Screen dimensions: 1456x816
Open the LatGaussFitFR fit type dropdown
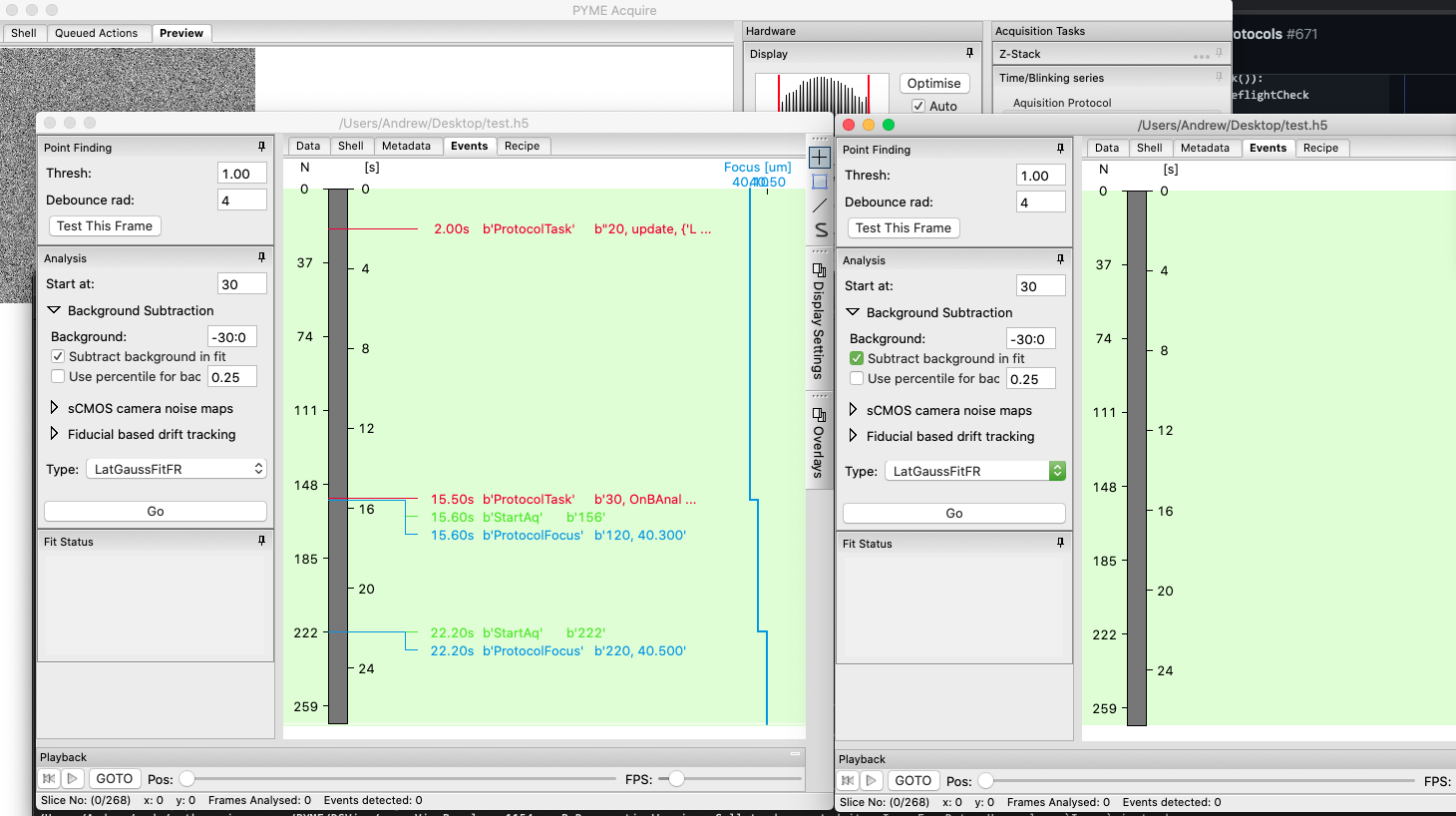point(256,468)
